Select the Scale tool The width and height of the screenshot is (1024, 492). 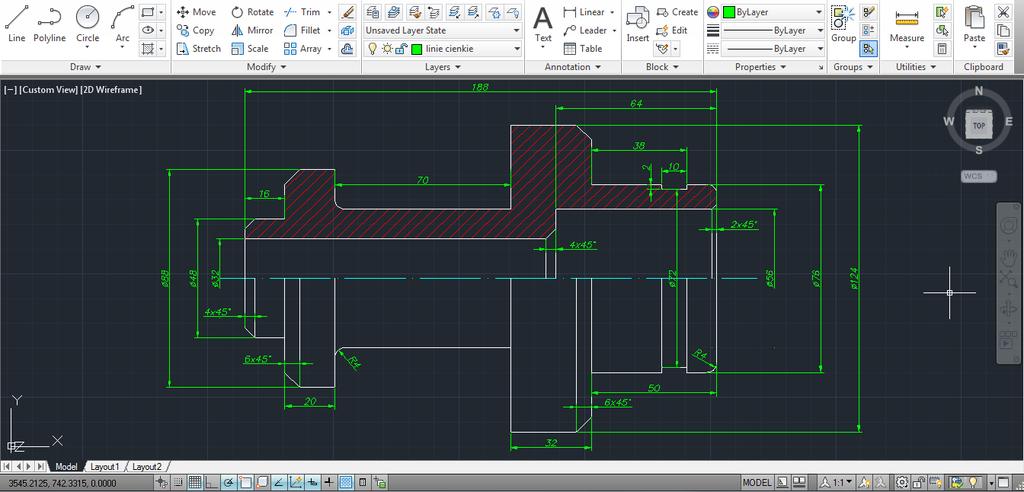(249, 48)
